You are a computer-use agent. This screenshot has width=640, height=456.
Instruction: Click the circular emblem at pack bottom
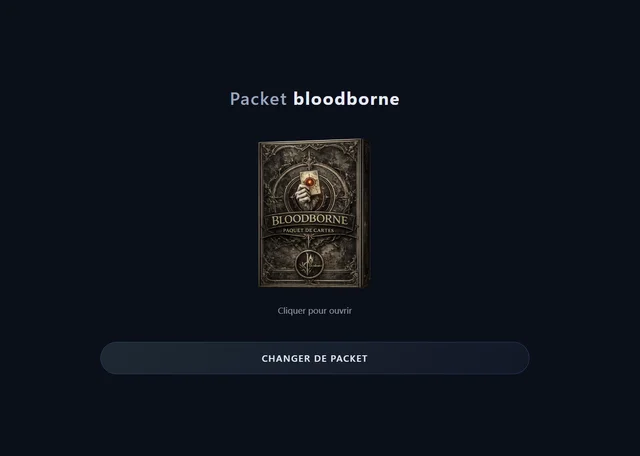[x=309, y=263]
